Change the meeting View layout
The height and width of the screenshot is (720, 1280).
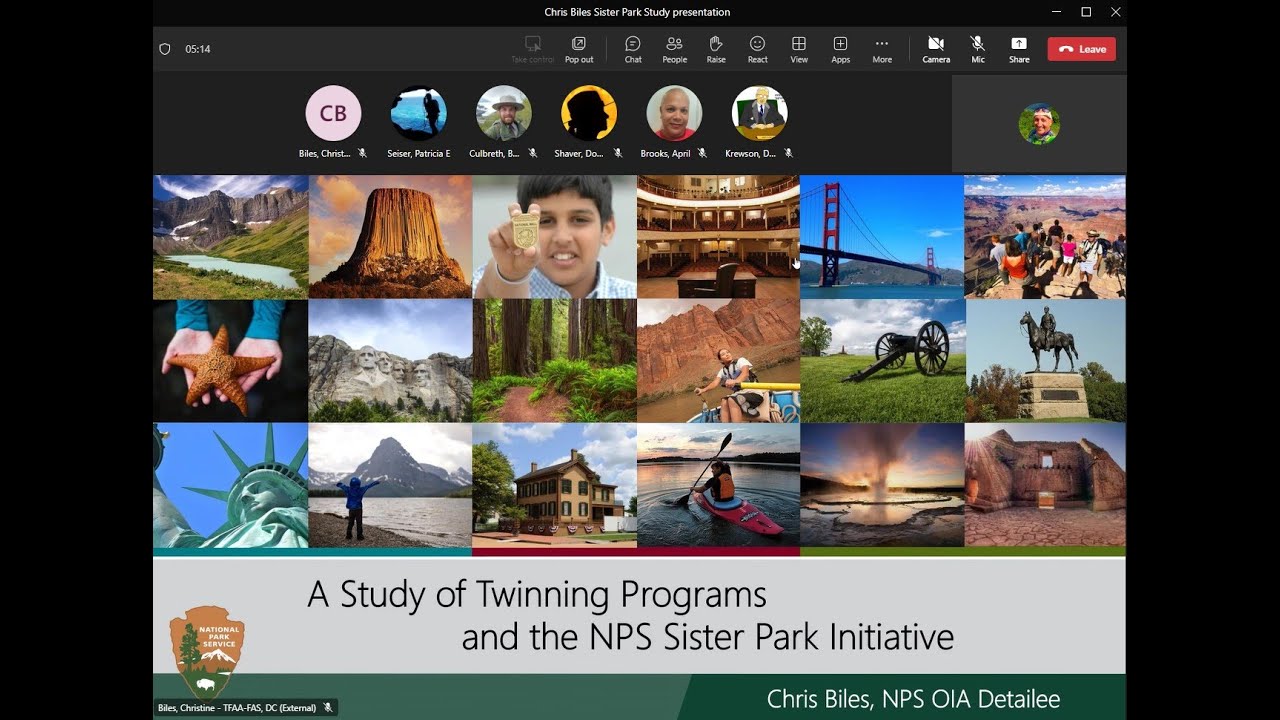pos(799,49)
